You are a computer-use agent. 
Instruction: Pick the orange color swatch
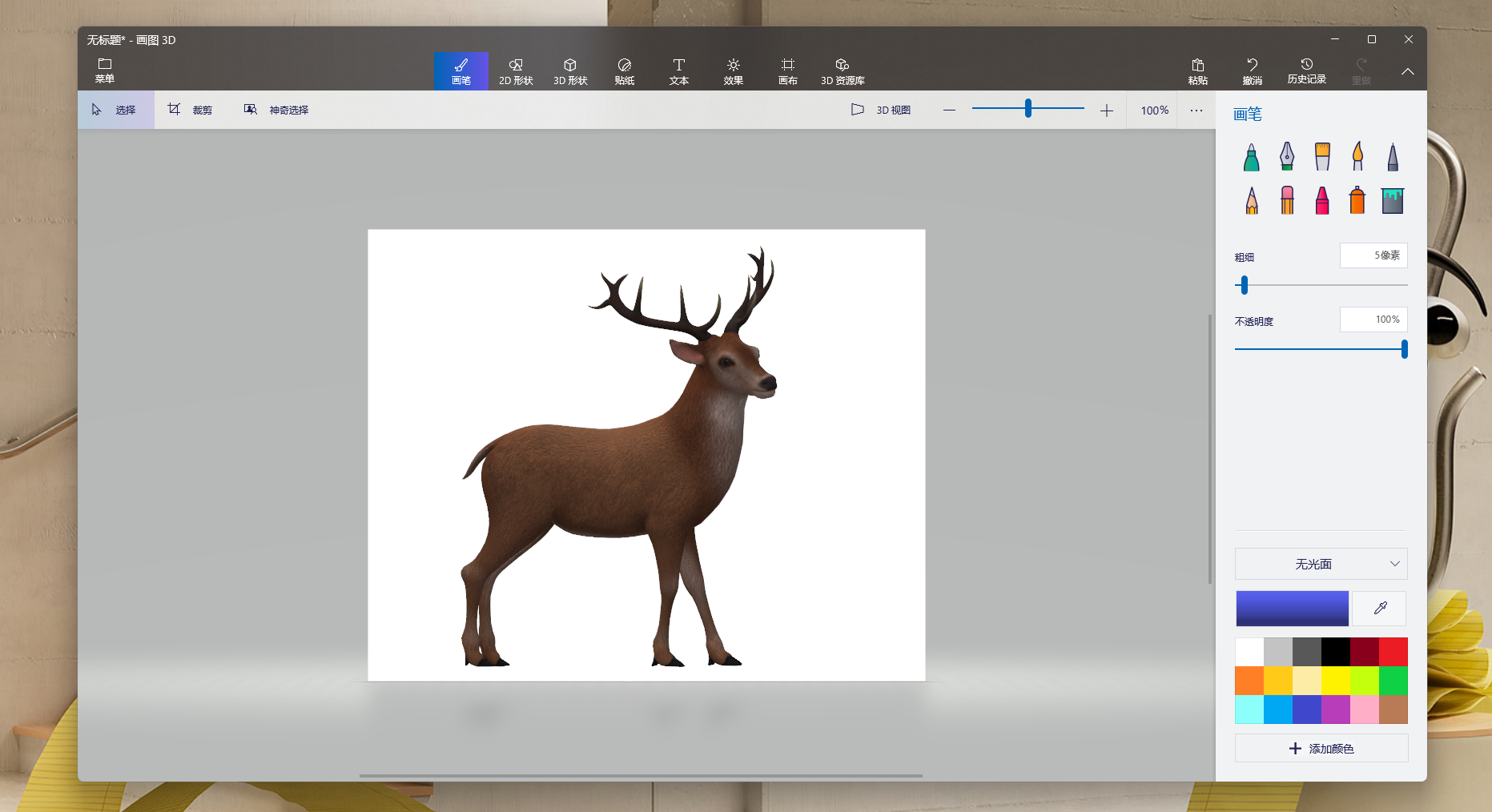(1249, 681)
